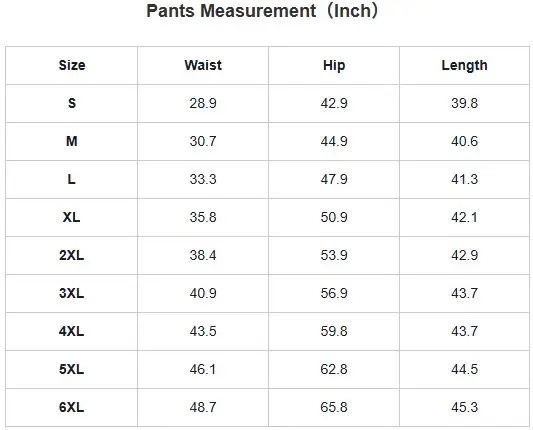Click hip value 65.8 for size 6XL
533x430 pixels.
pyautogui.click(x=334, y=407)
